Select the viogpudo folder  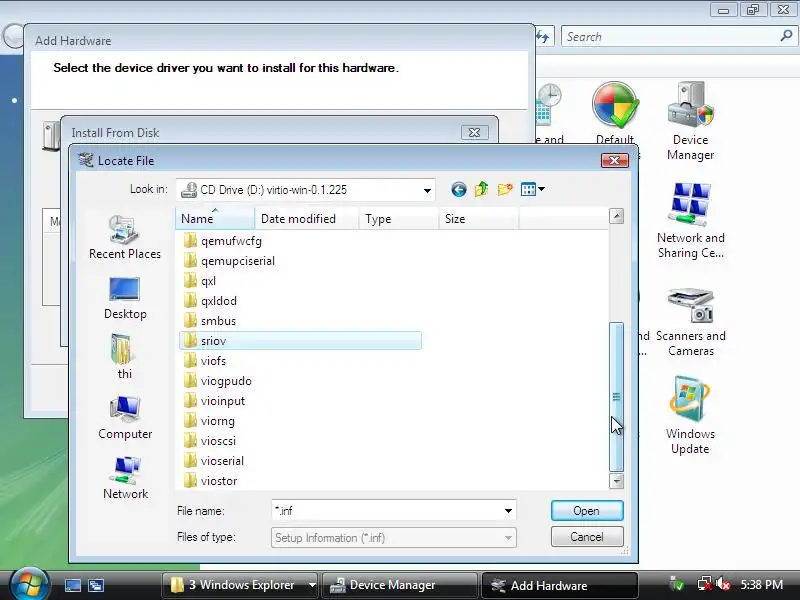217,381
